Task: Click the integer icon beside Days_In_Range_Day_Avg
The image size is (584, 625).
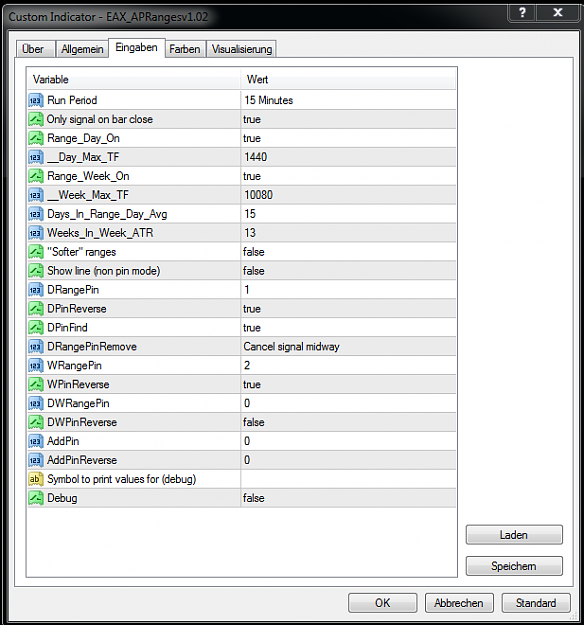Action: pyautogui.click(x=35, y=214)
